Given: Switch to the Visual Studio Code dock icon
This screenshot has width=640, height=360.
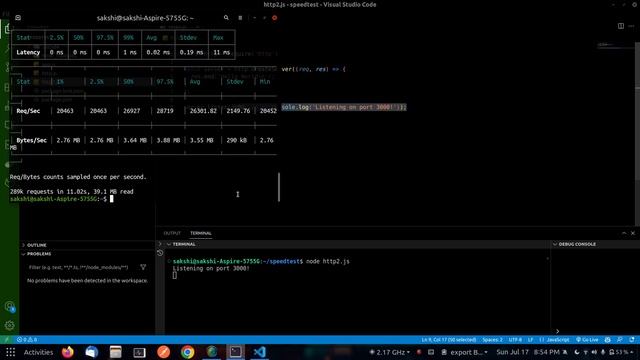Looking at the screenshot, I should [259, 352].
